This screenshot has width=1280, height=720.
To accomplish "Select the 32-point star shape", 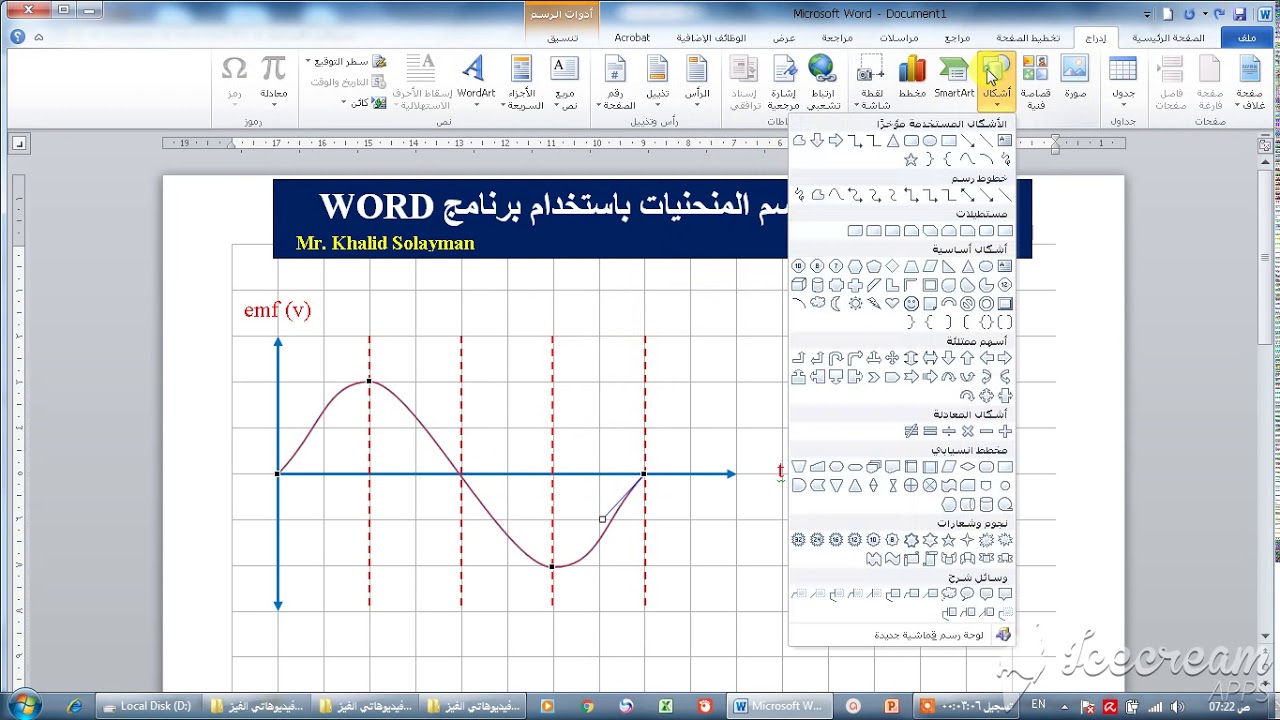I will (x=799, y=540).
